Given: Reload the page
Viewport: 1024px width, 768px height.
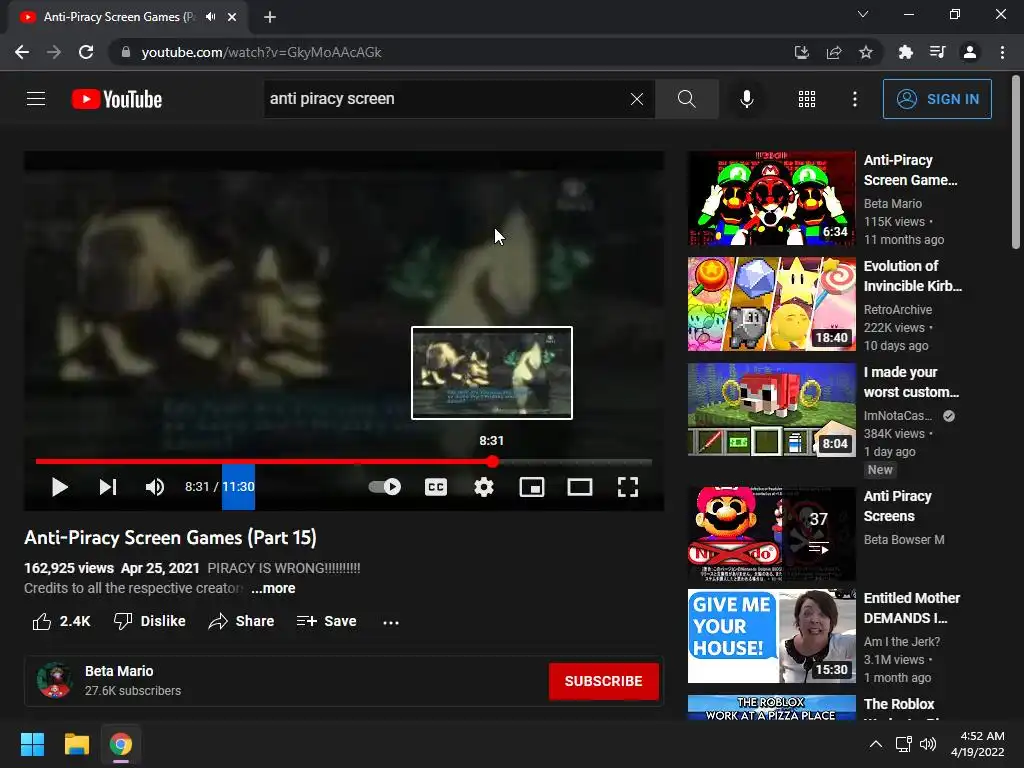Looking at the screenshot, I should [86, 52].
